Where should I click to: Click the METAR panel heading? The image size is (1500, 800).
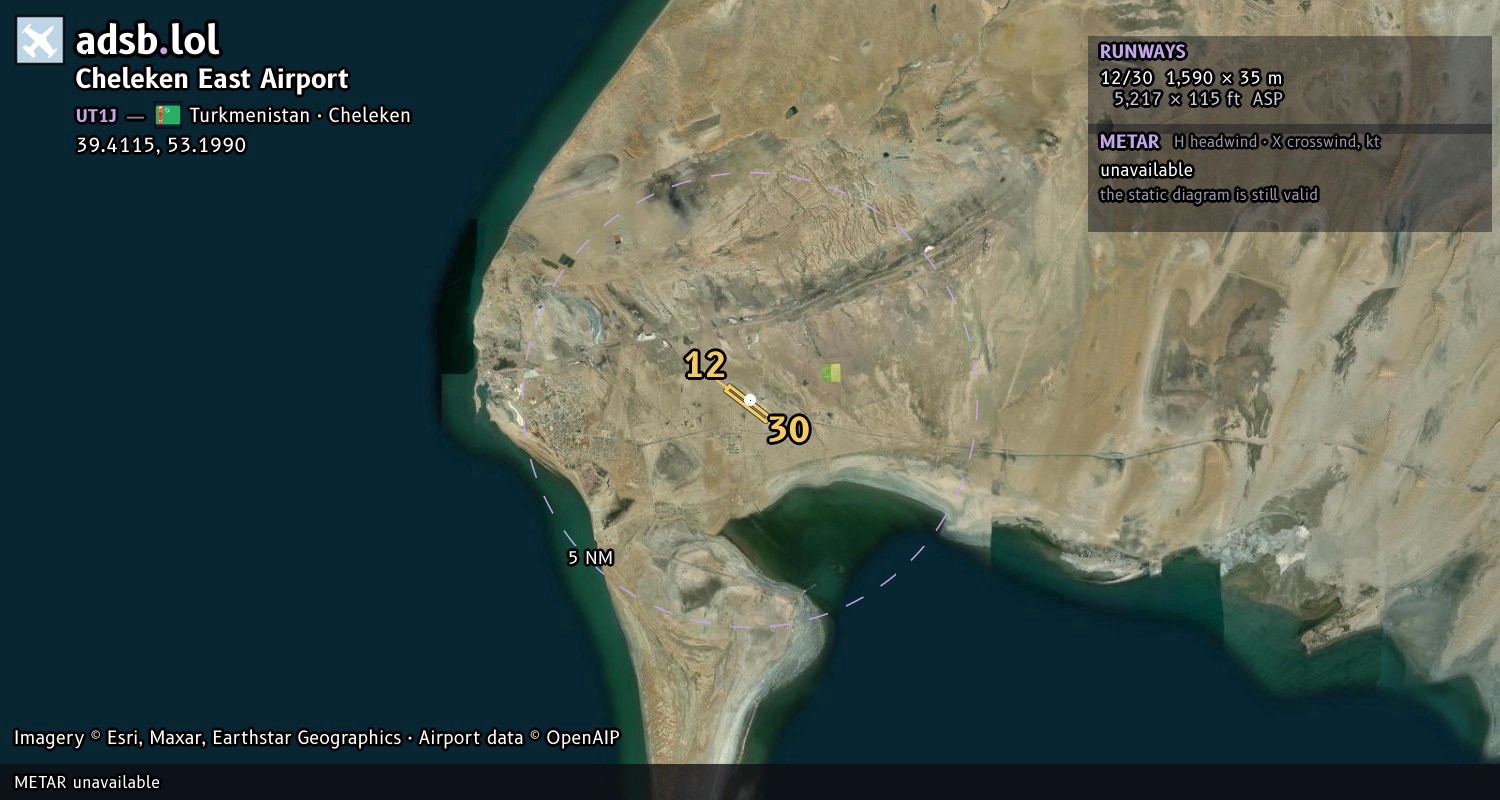[1129, 142]
